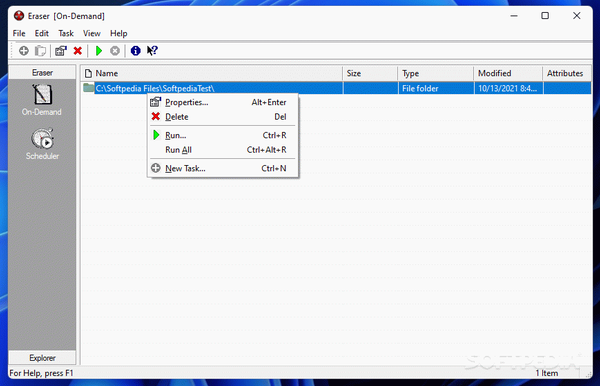The height and width of the screenshot is (386, 600).
Task: Close the Eraser window
Action: [576, 16]
